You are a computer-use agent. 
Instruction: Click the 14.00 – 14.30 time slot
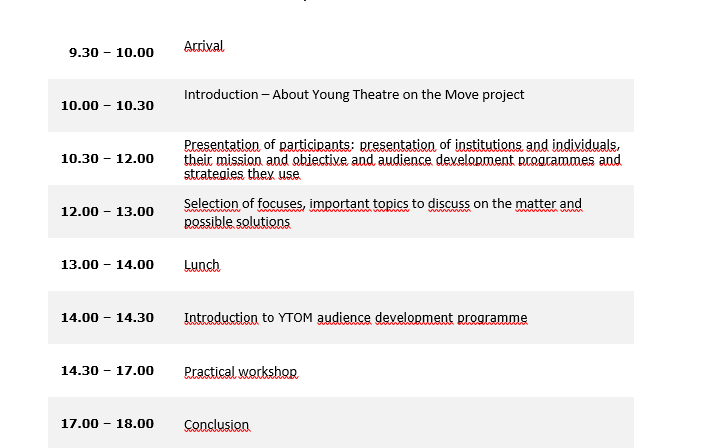(x=107, y=318)
